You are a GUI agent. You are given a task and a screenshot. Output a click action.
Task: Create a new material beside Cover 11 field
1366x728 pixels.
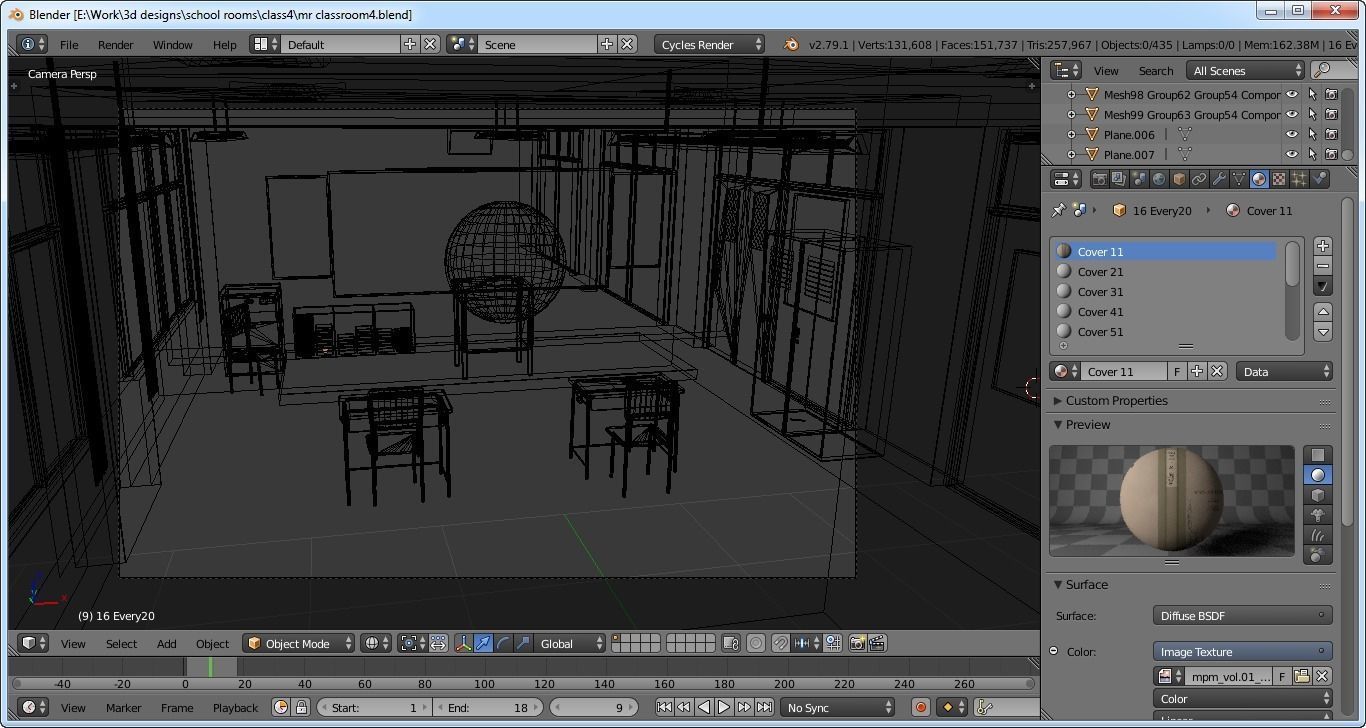click(x=1197, y=371)
